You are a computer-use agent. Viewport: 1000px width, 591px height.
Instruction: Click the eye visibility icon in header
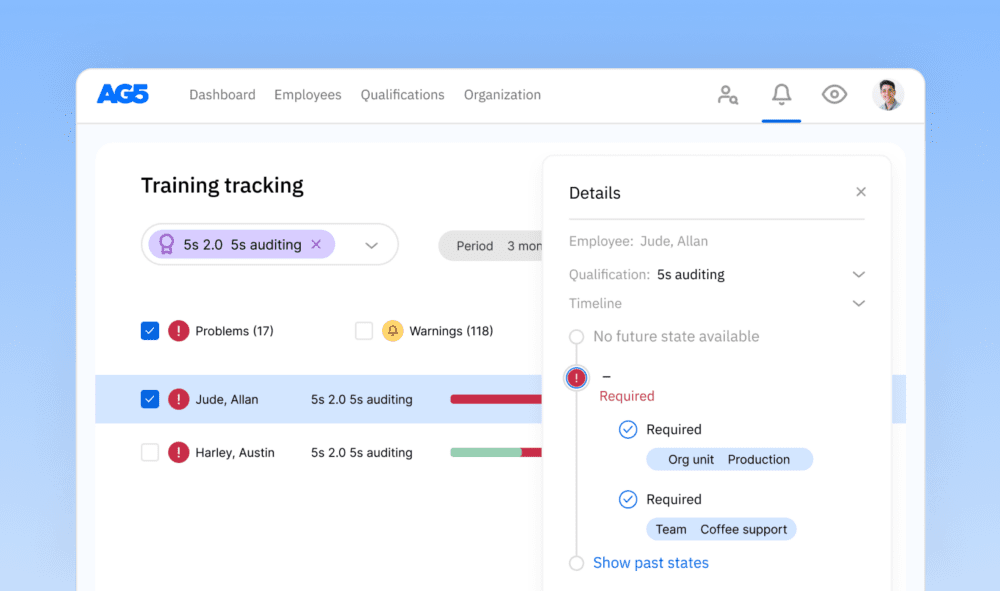coord(834,93)
